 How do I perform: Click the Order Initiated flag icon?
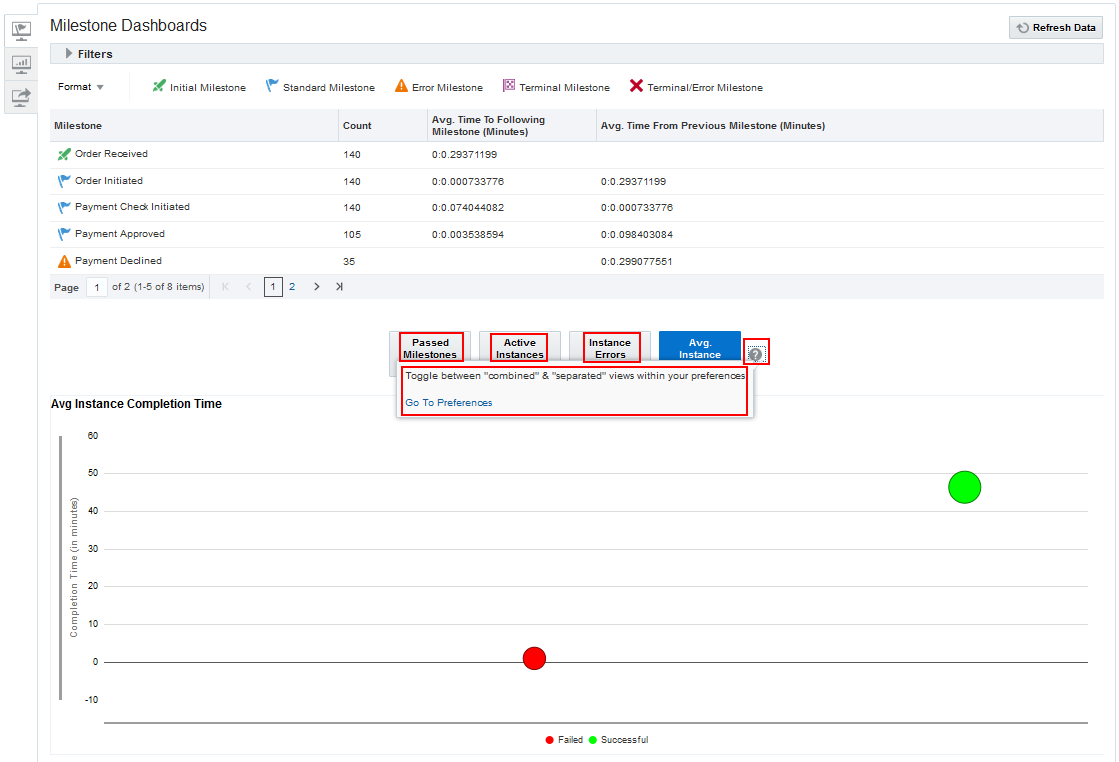(x=64, y=181)
